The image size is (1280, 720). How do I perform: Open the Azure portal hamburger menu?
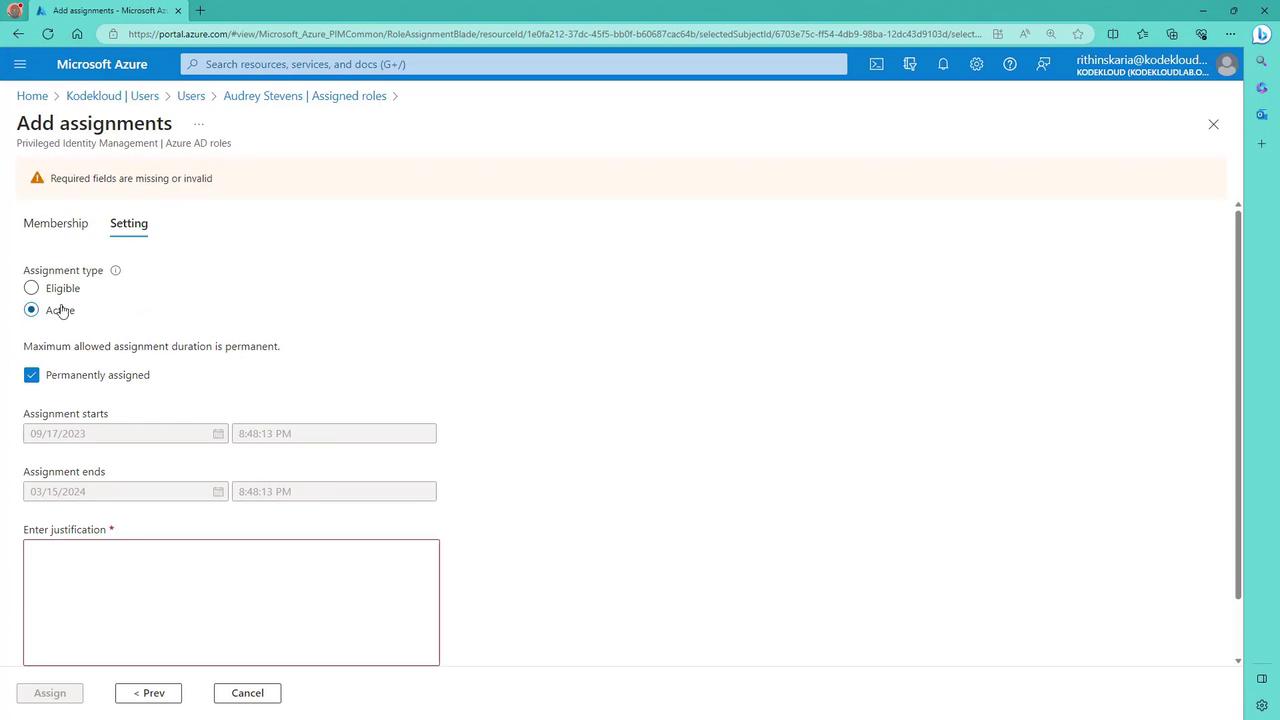tap(20, 64)
